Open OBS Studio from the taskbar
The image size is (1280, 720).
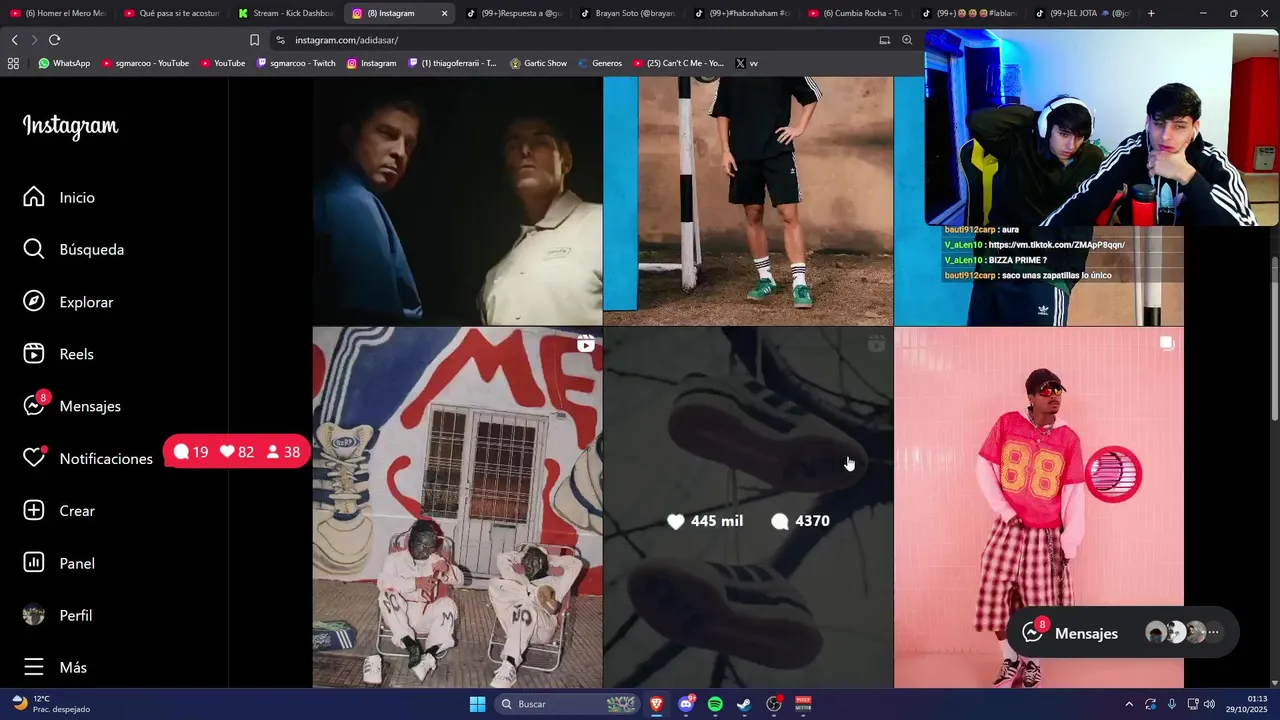774,704
